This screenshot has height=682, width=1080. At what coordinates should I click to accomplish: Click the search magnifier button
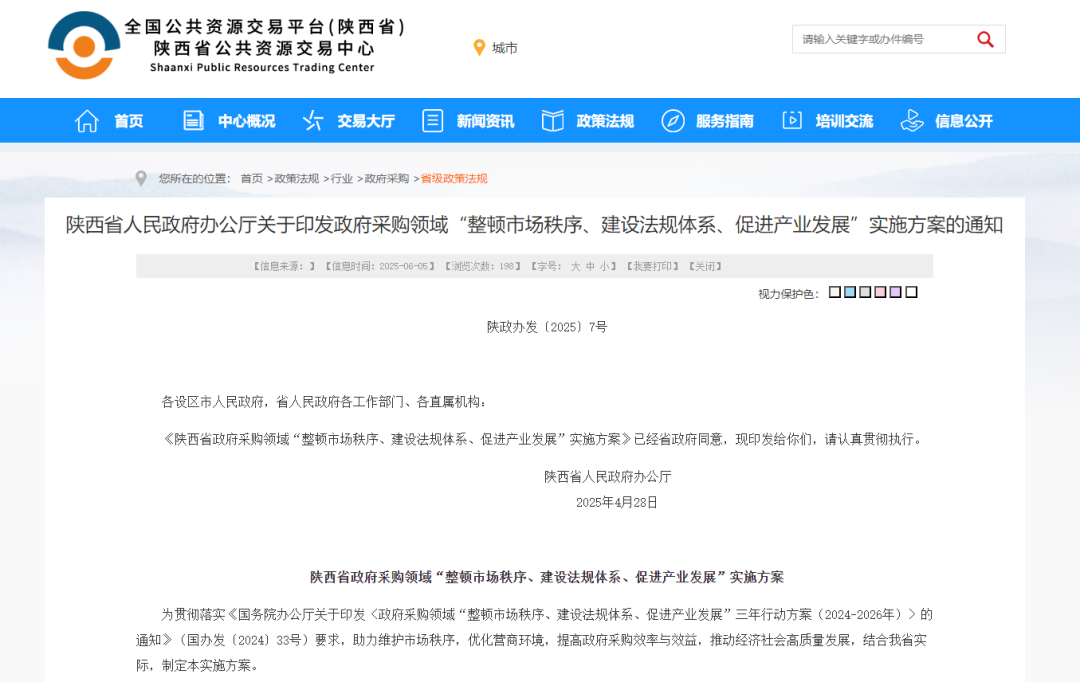(985, 39)
